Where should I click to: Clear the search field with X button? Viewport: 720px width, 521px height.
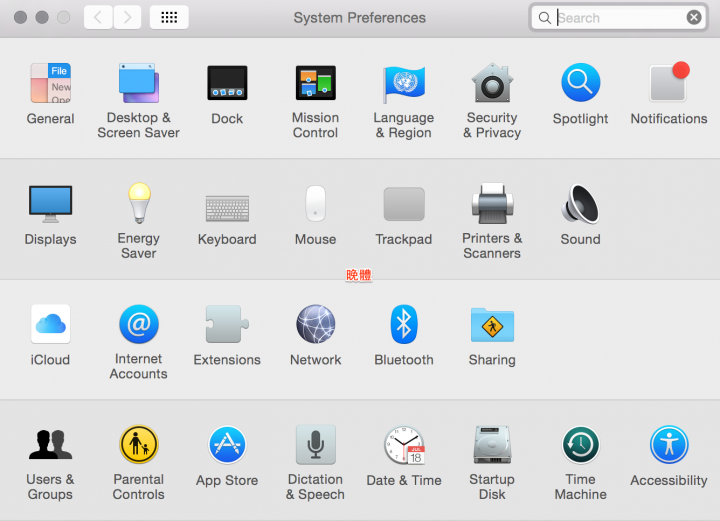coord(694,17)
